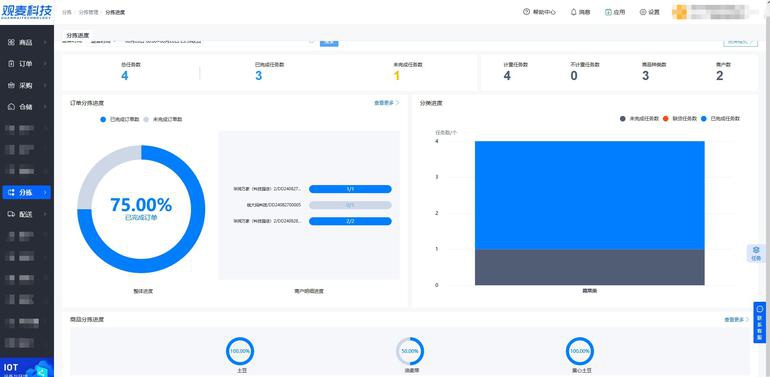Select the 订单 sidebar icon

tap(11, 64)
